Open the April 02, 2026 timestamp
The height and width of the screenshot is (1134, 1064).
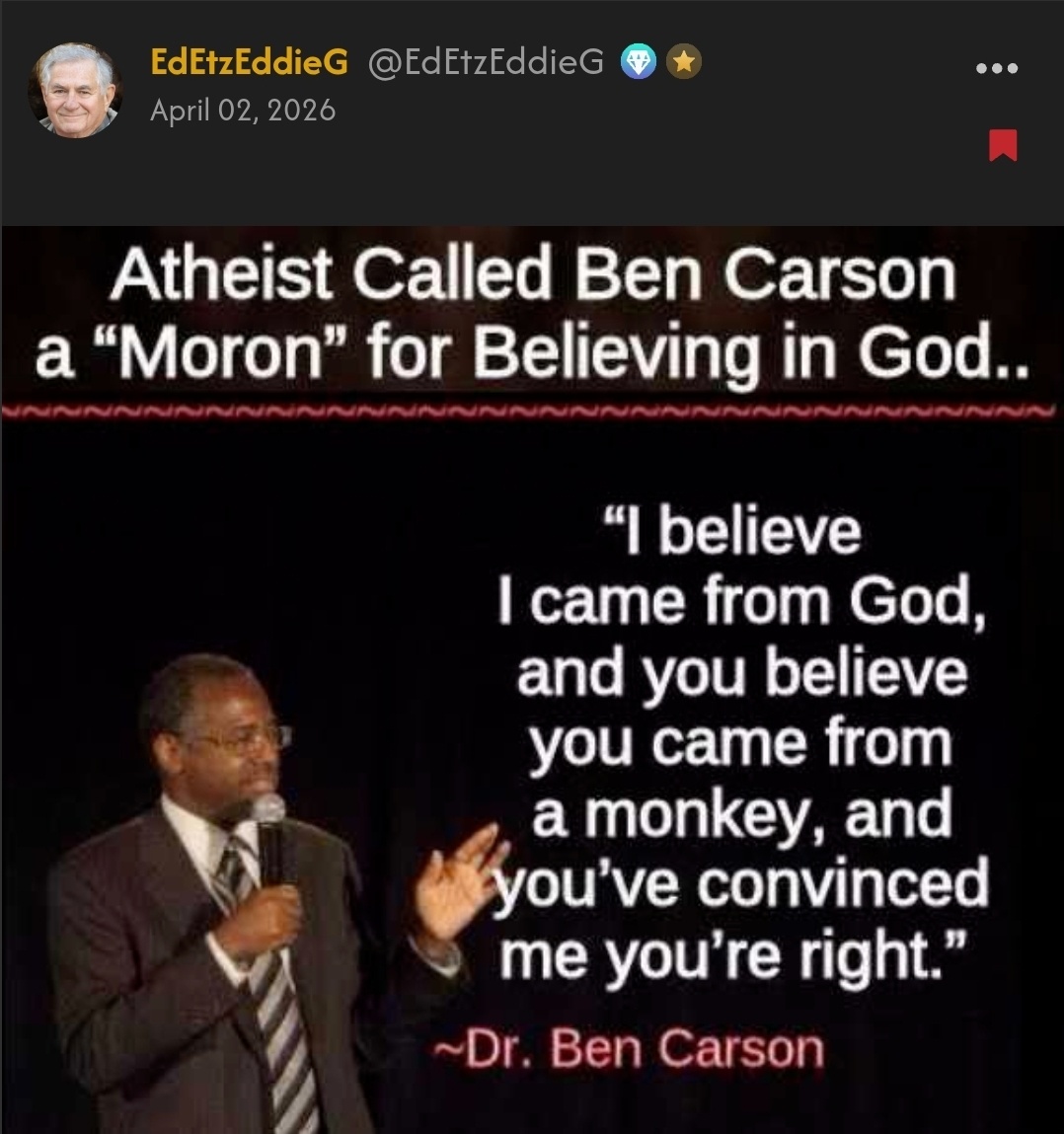243,111
